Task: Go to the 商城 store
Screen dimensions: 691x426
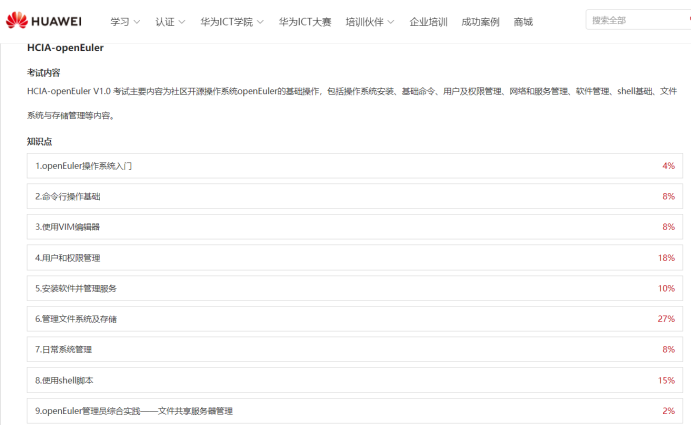Action: [523, 22]
